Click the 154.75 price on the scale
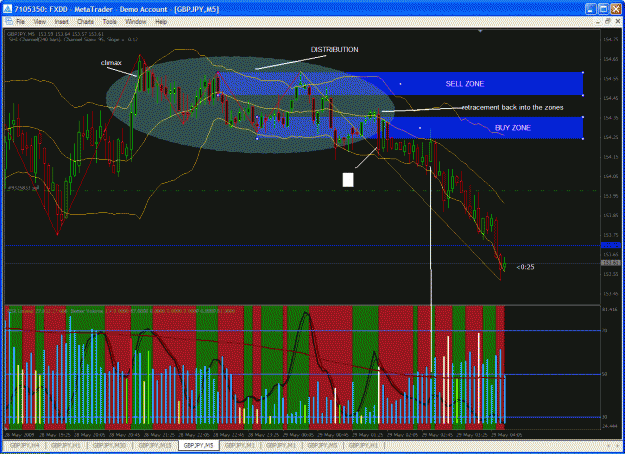625x454 pixels. (610, 39)
